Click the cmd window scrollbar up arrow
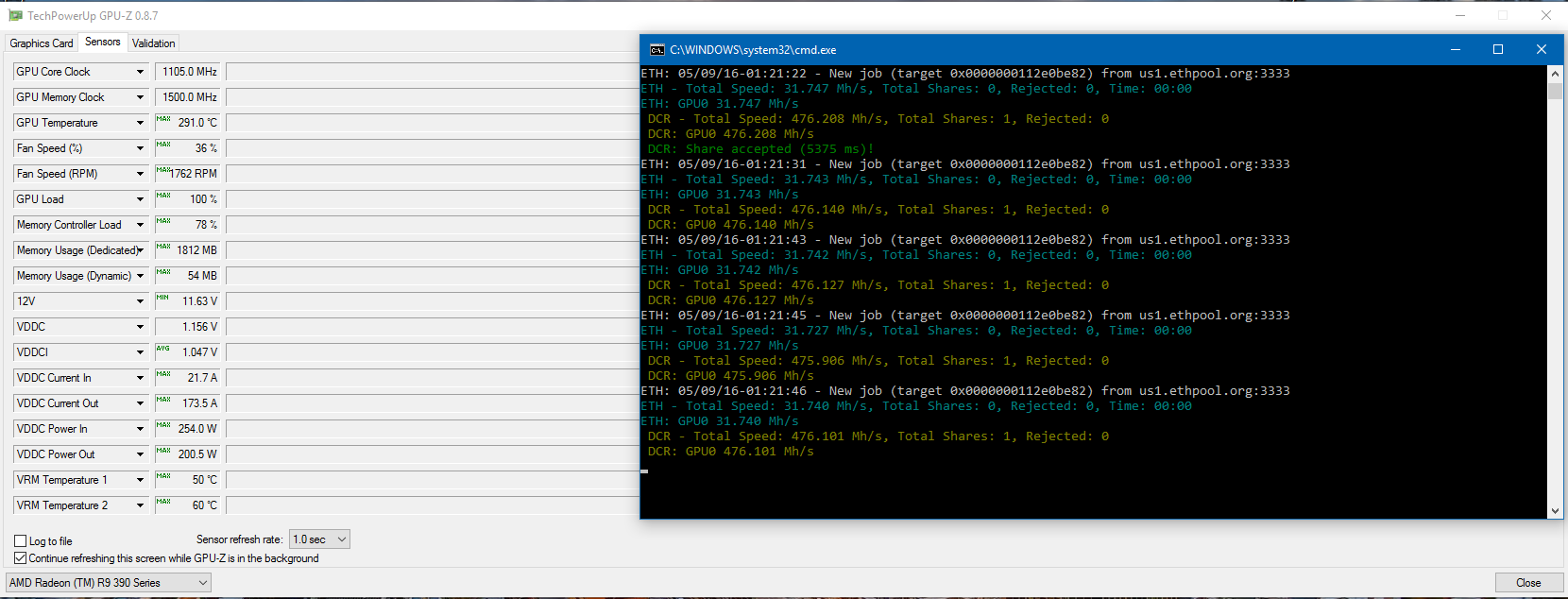1568x599 pixels. click(1555, 73)
